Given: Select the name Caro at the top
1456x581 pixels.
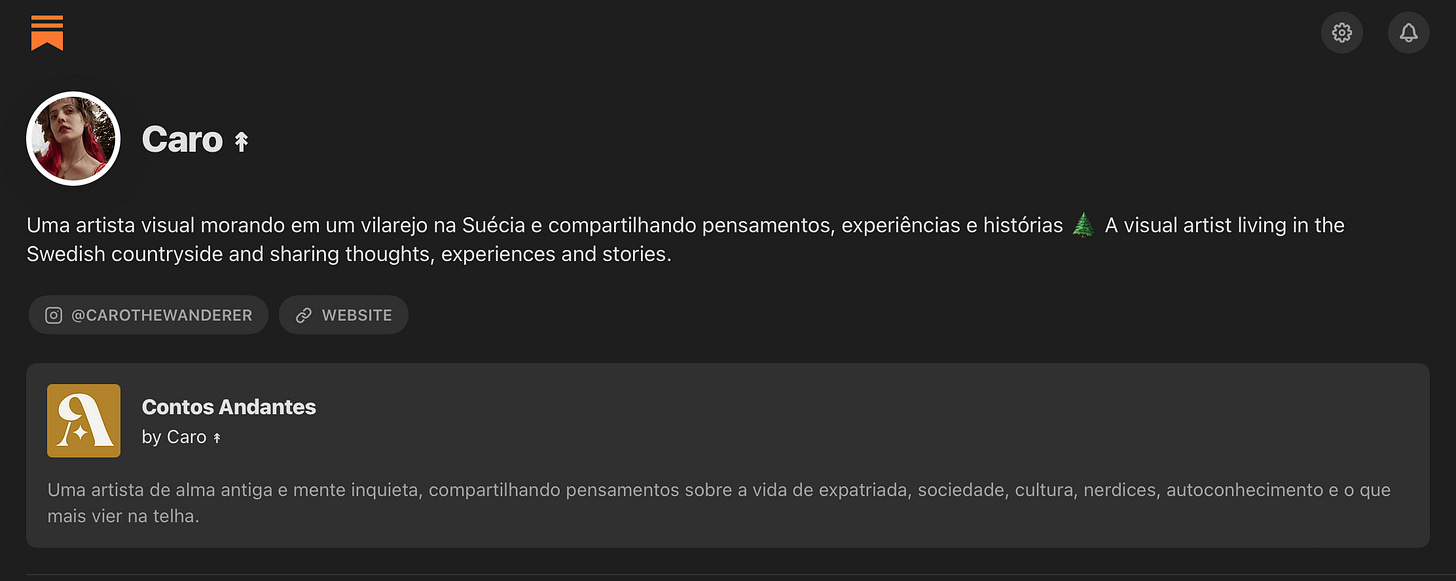Looking at the screenshot, I should 183,140.
